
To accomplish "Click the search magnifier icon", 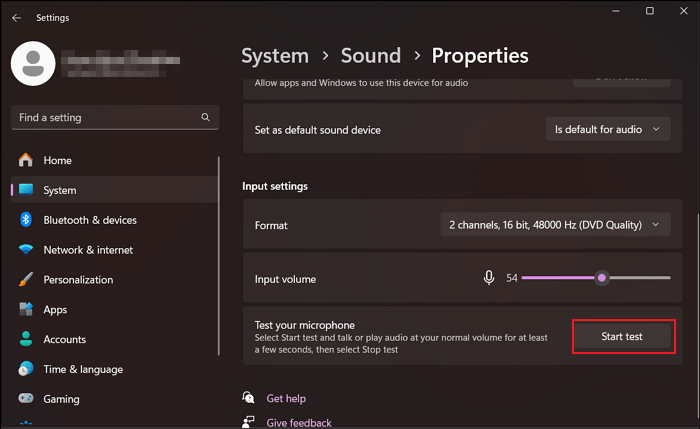I will coord(205,118).
